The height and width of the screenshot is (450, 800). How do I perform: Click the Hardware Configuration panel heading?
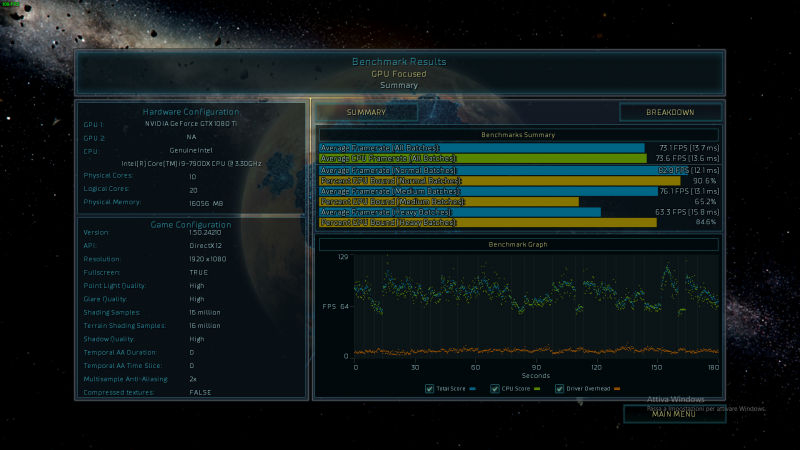(x=190, y=112)
